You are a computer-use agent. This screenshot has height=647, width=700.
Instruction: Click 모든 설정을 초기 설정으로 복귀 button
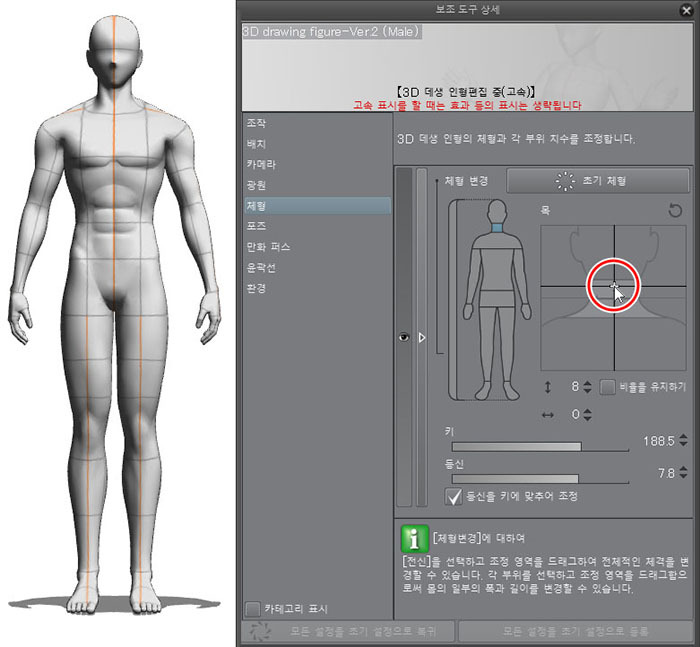coord(348,631)
